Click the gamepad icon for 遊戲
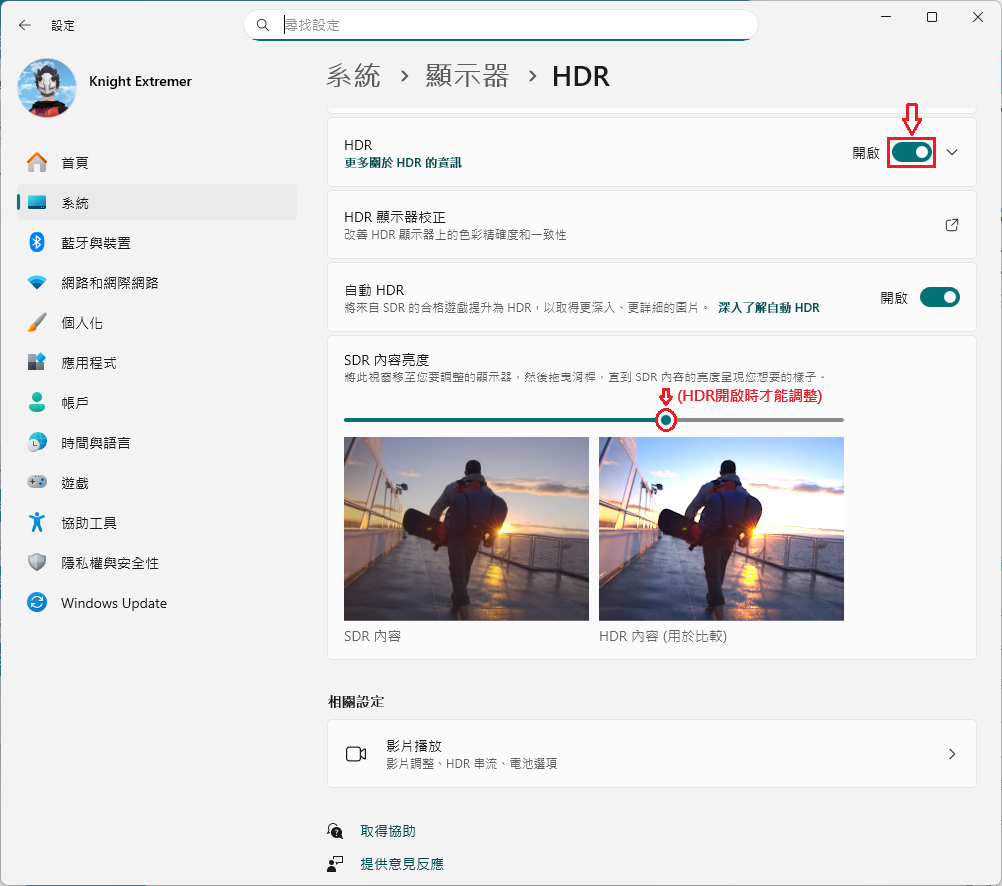1002x886 pixels. [x=37, y=482]
